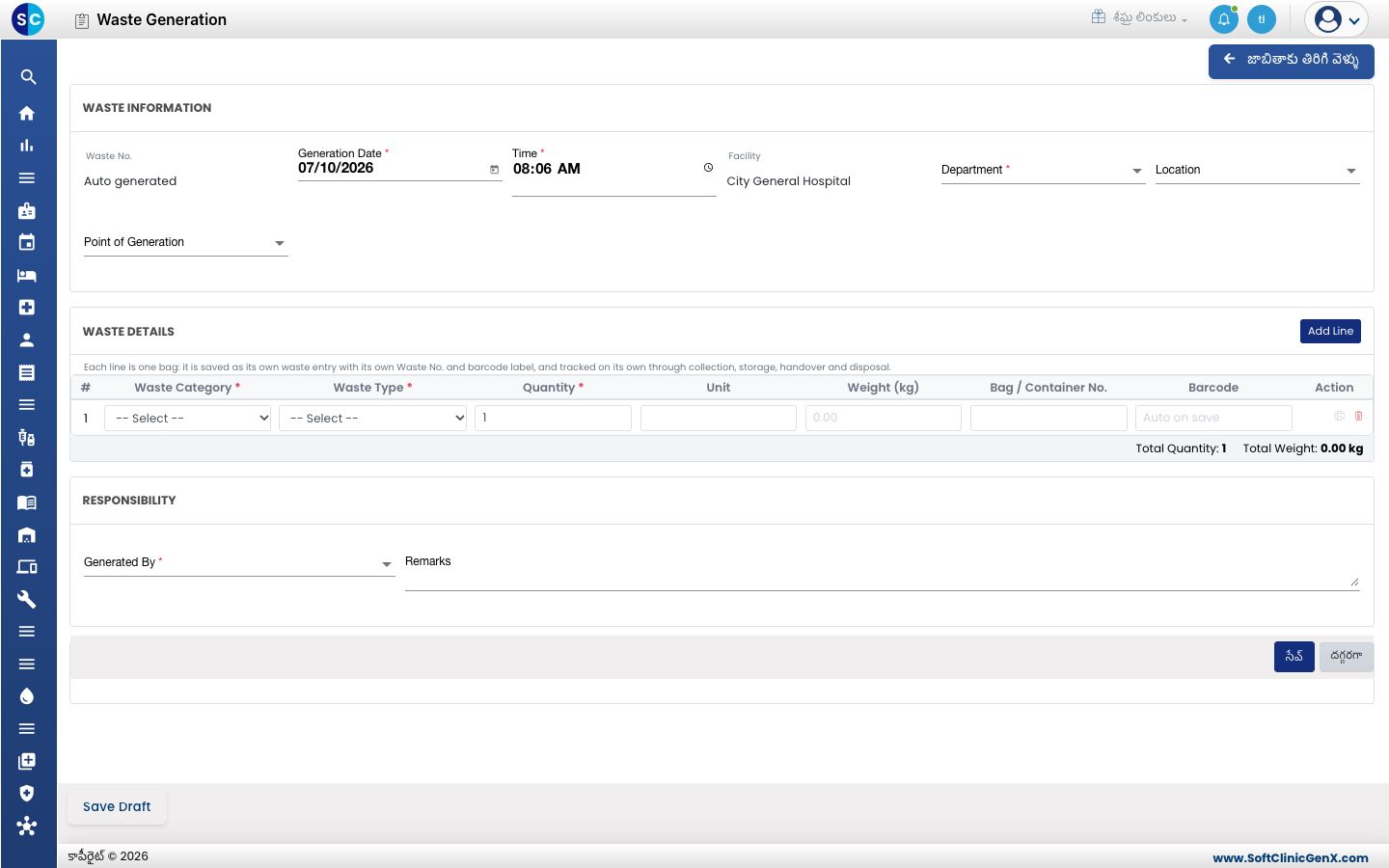The height and width of the screenshot is (868, 1389).
Task: Click the bed icon in sidebar
Action: click(x=27, y=275)
